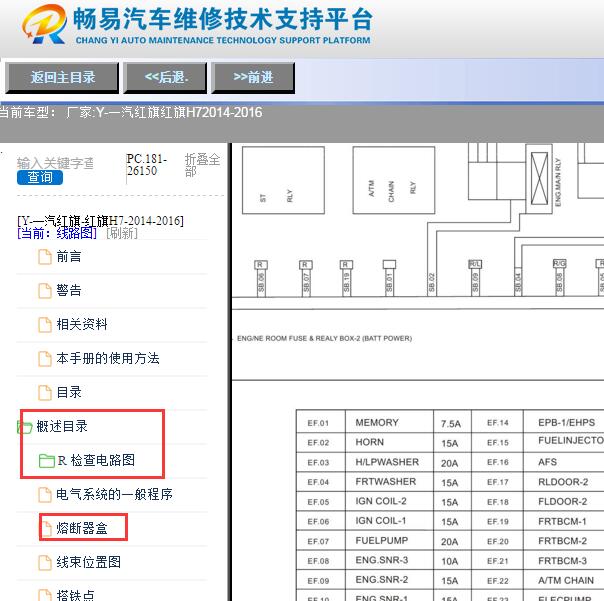Open 电气系统的一般程序 document
The width and height of the screenshot is (604, 601).
[x=114, y=494]
